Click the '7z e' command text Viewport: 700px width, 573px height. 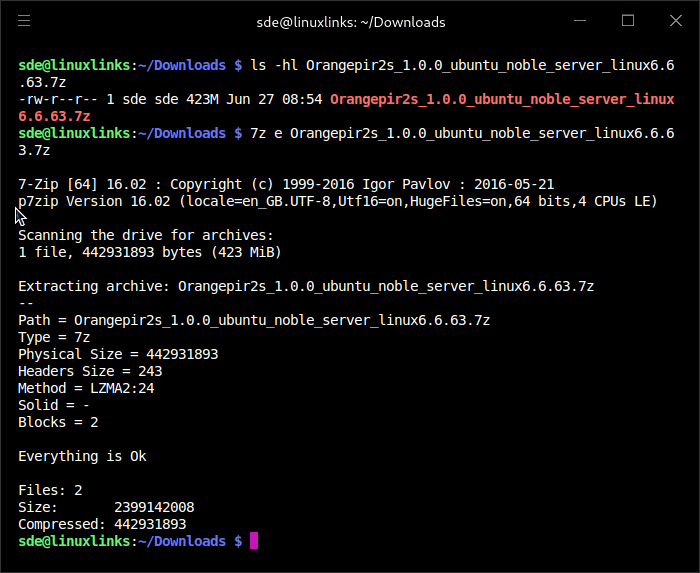click(266, 133)
